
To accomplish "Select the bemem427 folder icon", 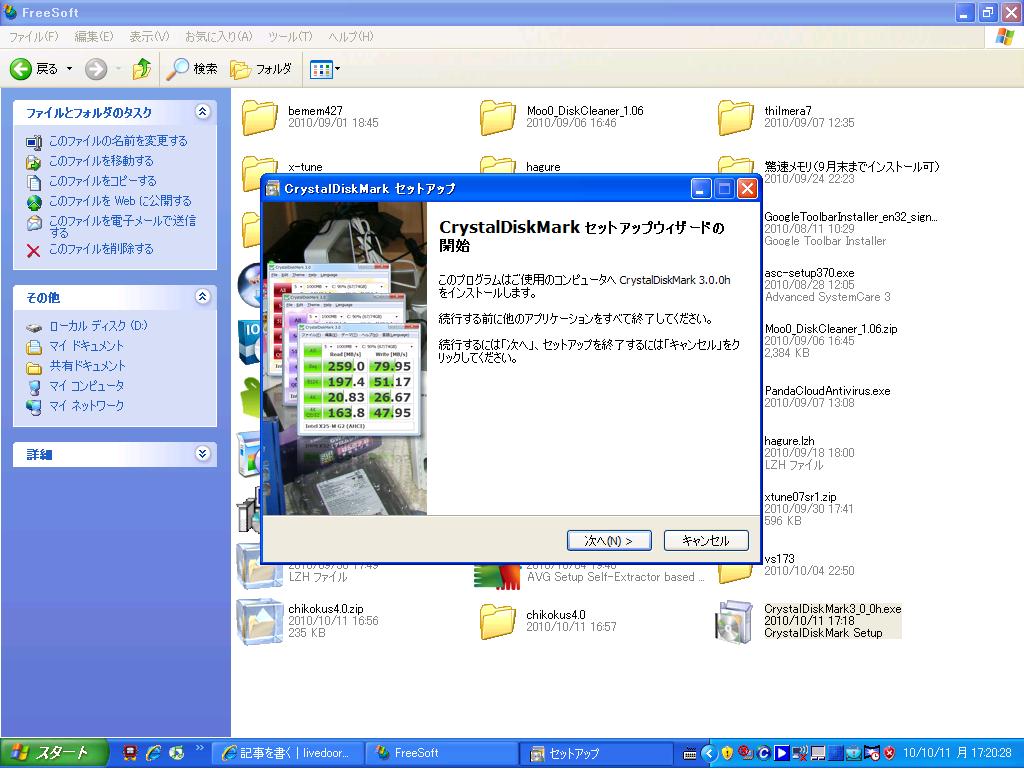I will tap(260, 118).
